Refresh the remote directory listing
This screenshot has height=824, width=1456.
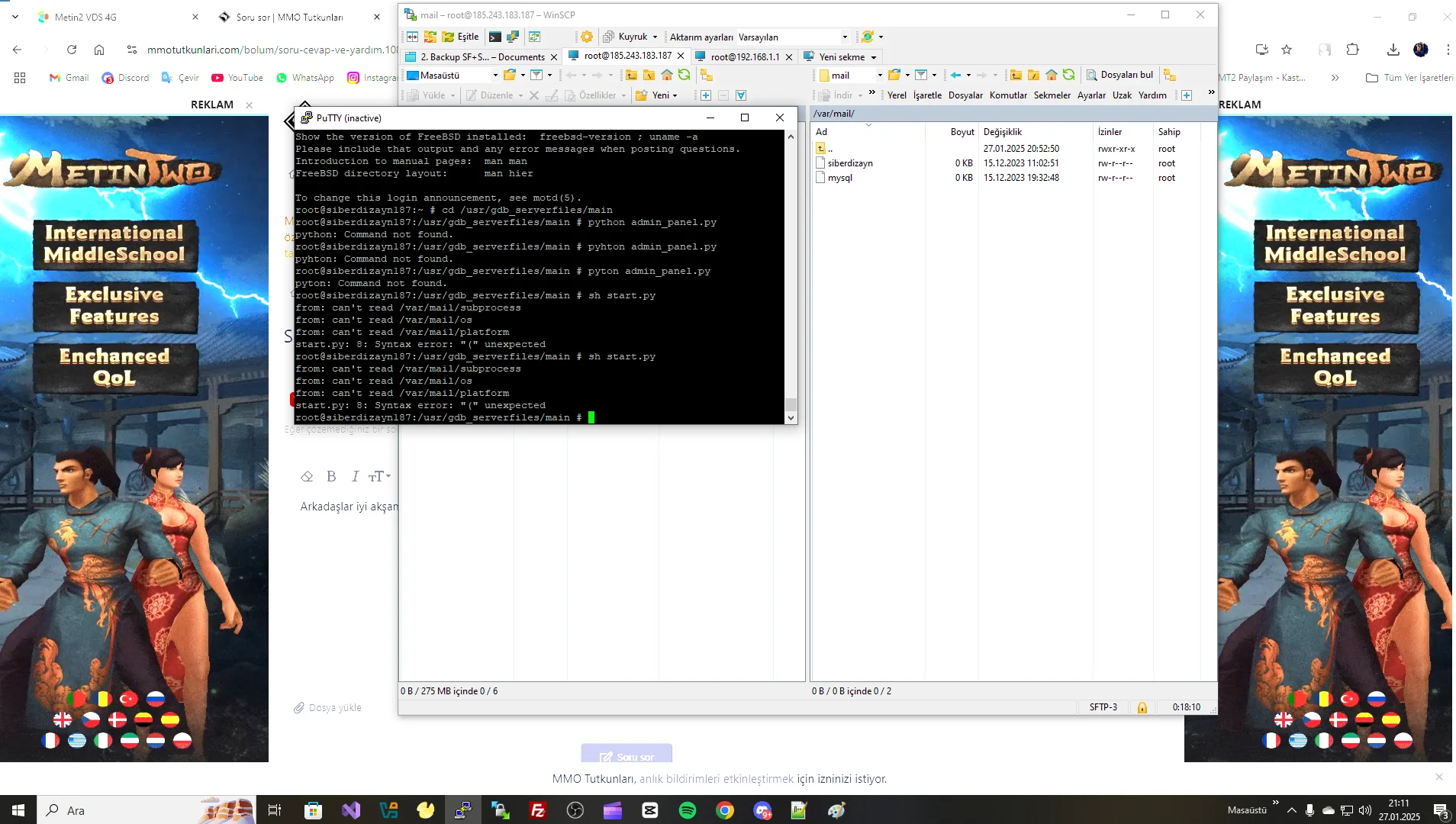point(1068,76)
